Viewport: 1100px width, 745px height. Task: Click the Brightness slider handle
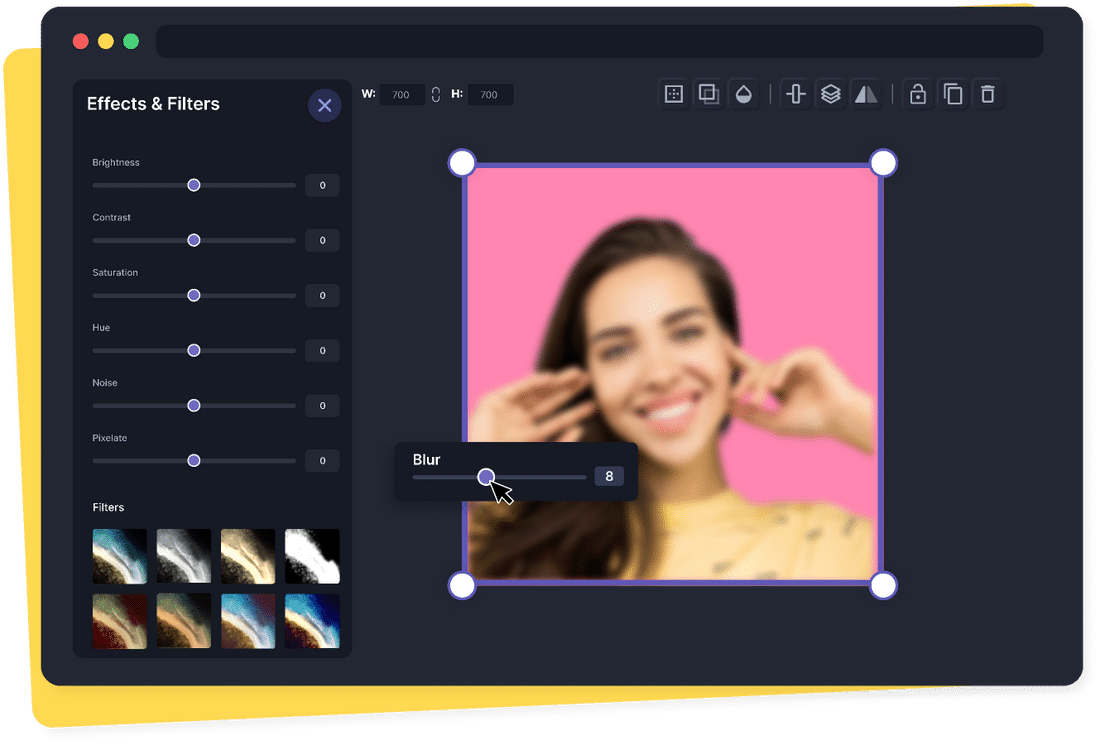click(194, 185)
